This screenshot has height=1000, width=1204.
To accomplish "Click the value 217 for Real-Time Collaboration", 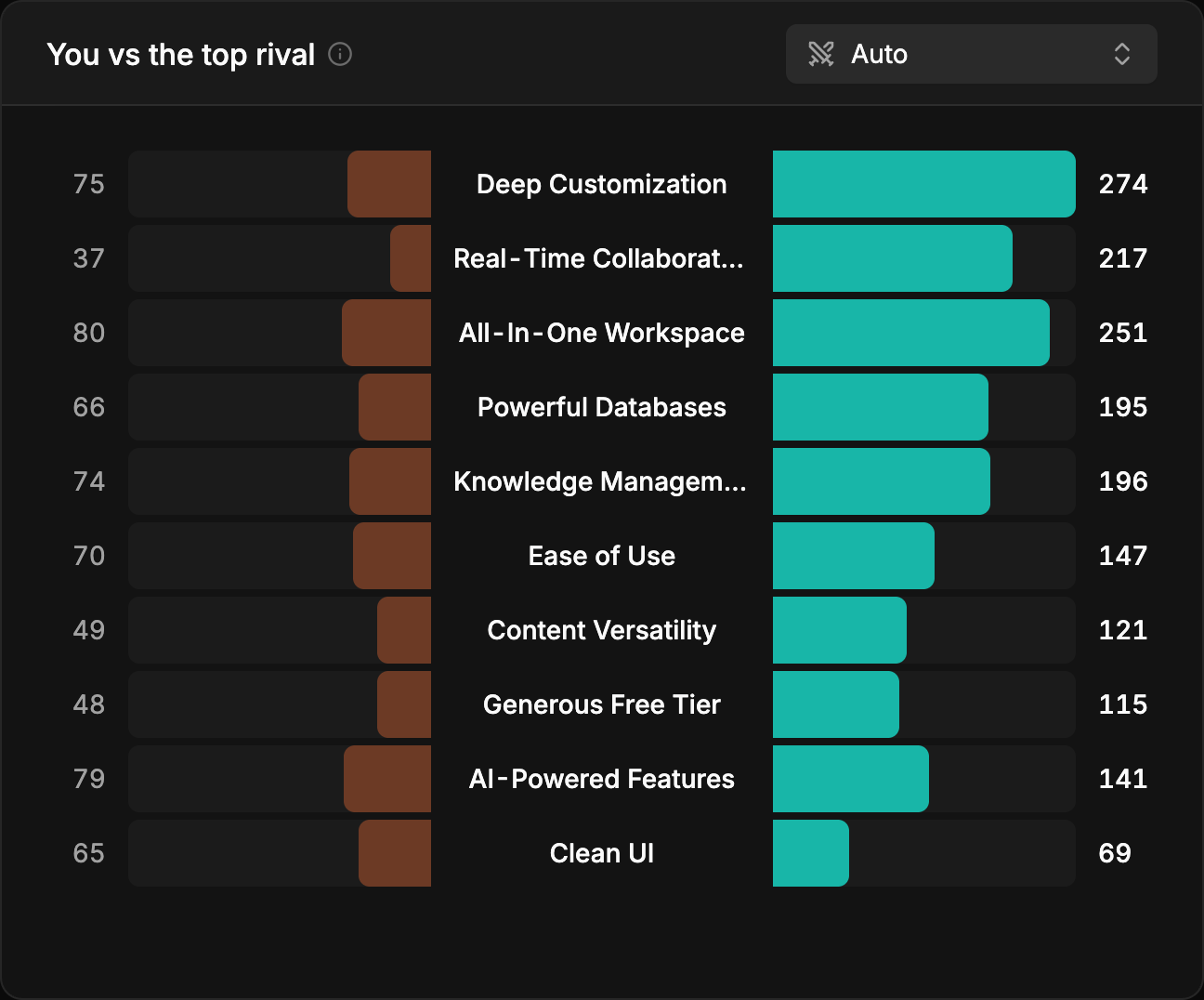I will [x=1123, y=258].
